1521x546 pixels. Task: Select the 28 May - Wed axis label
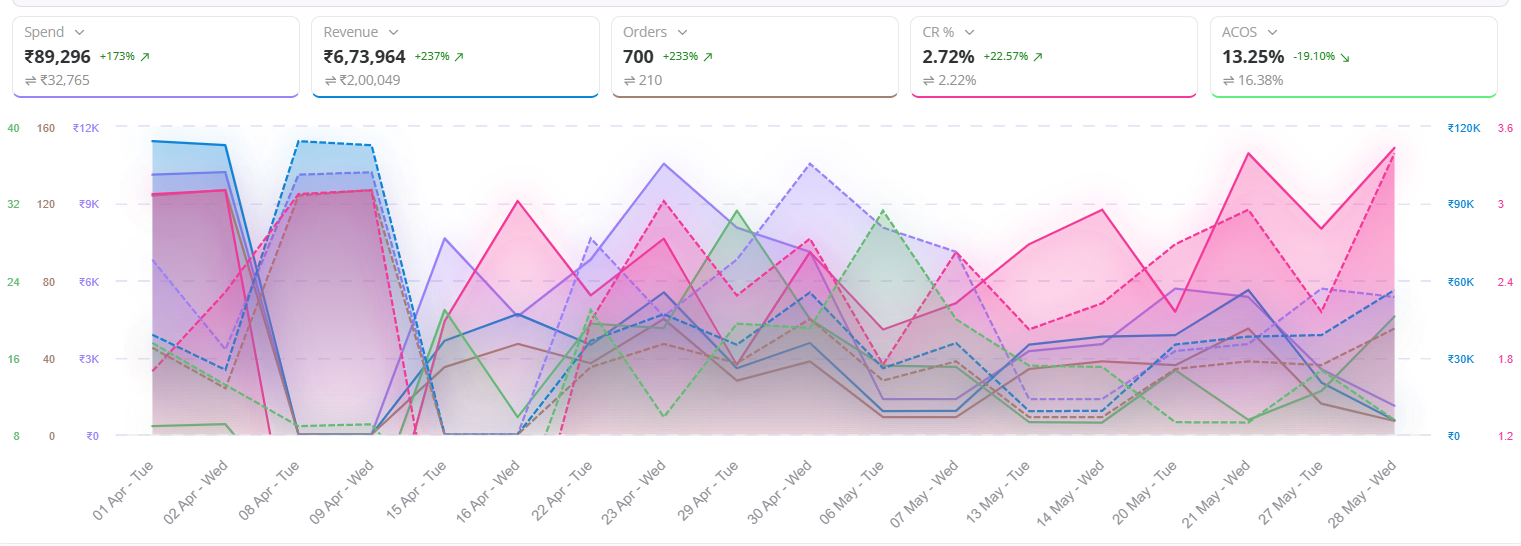(x=1366, y=491)
